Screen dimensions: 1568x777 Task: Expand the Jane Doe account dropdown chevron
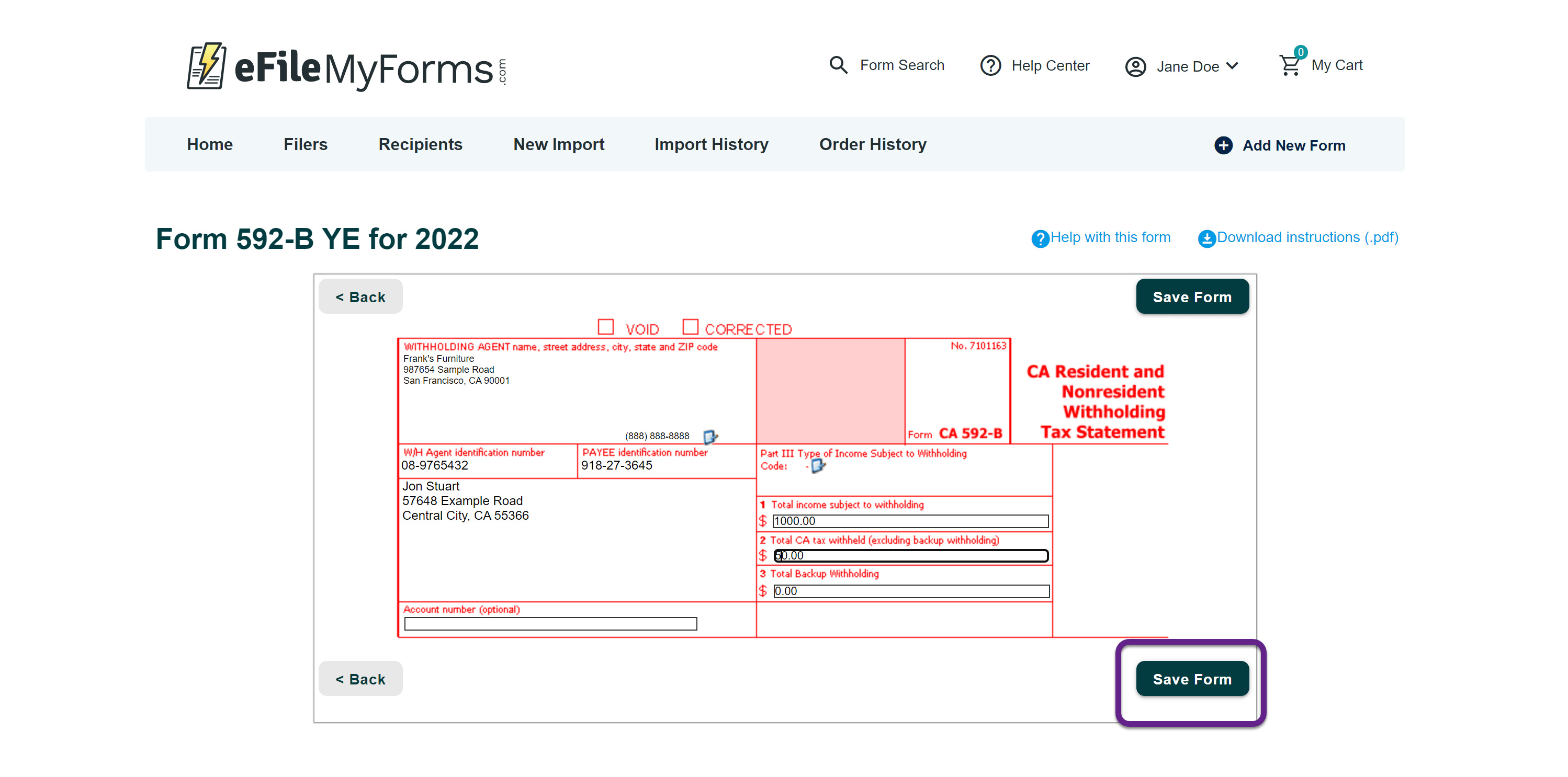point(1233,66)
